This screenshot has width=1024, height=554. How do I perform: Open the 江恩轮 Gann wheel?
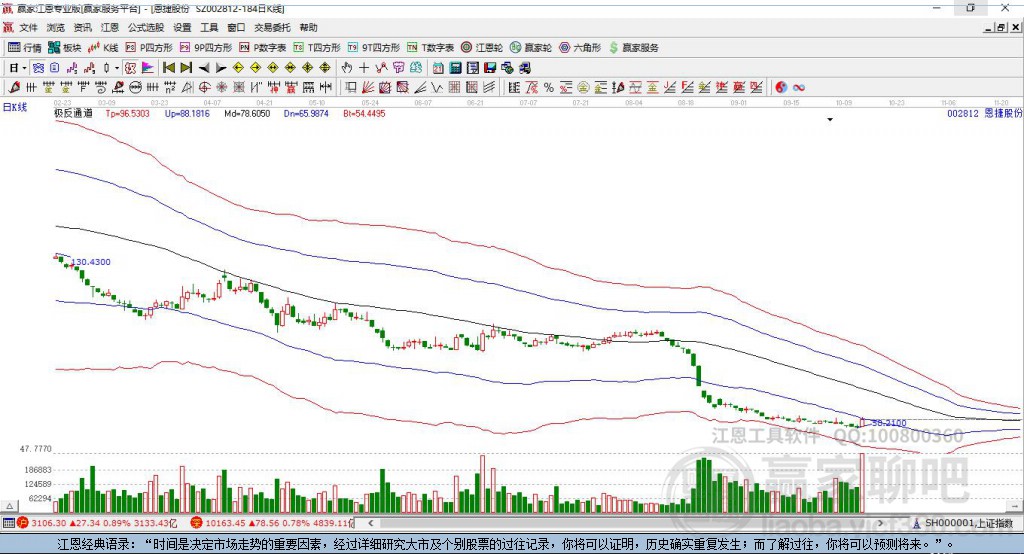(482, 48)
